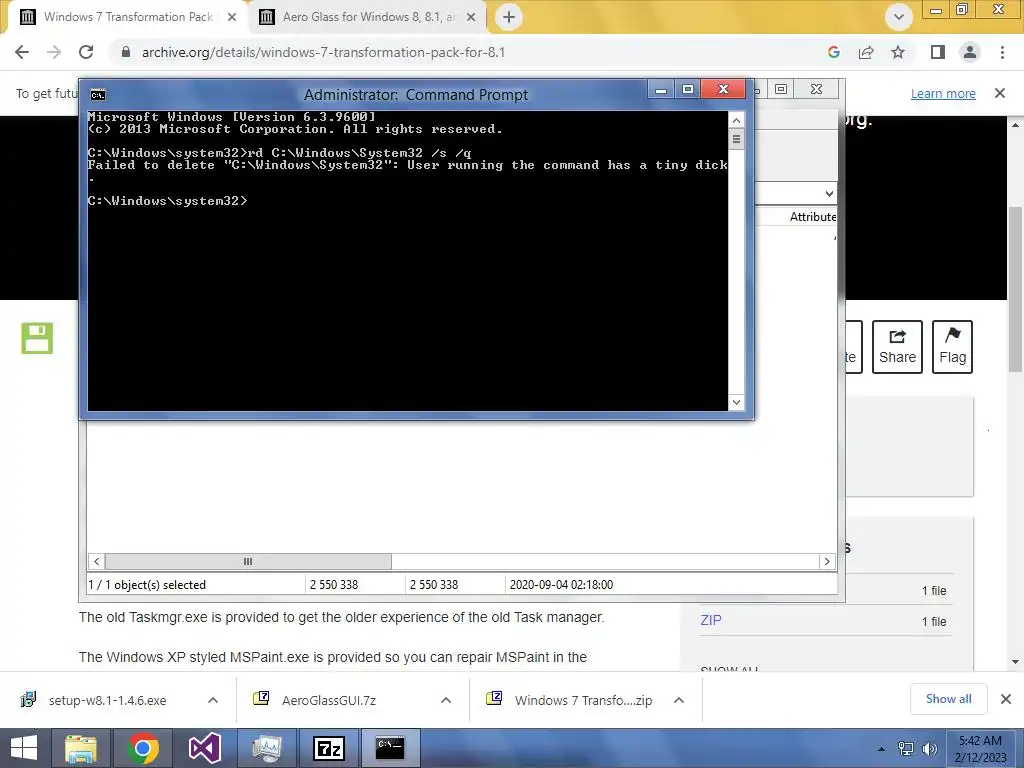This screenshot has height=768, width=1024.
Task: Follow the Learn more link
Action: click(x=943, y=93)
